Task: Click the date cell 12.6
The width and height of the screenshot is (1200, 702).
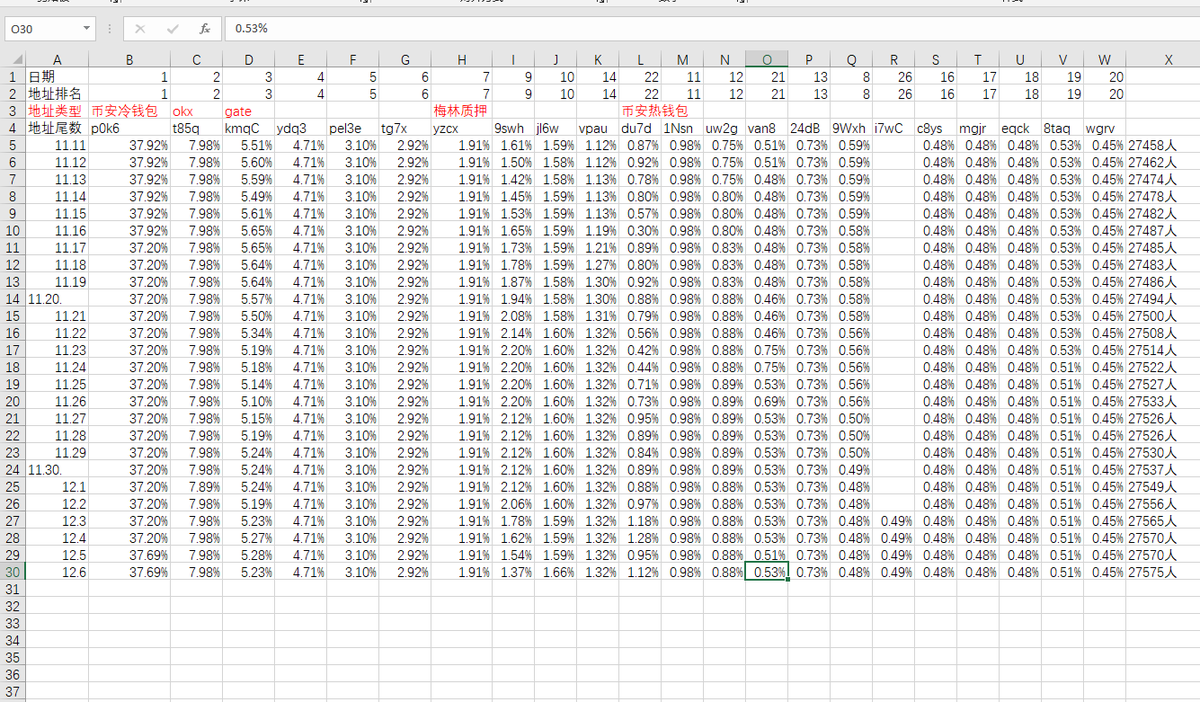Action: (x=57, y=572)
